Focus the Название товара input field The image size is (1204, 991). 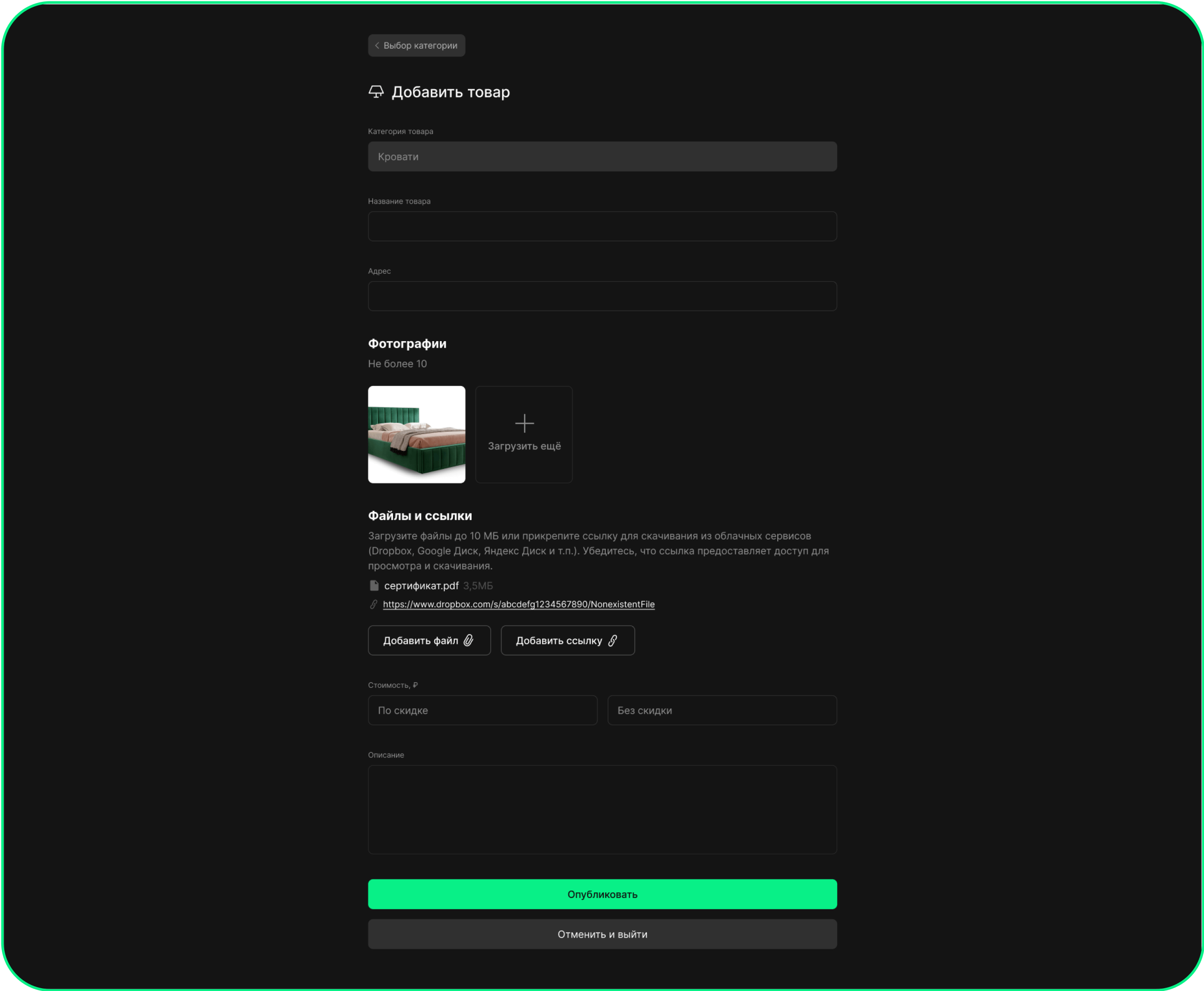tap(602, 227)
